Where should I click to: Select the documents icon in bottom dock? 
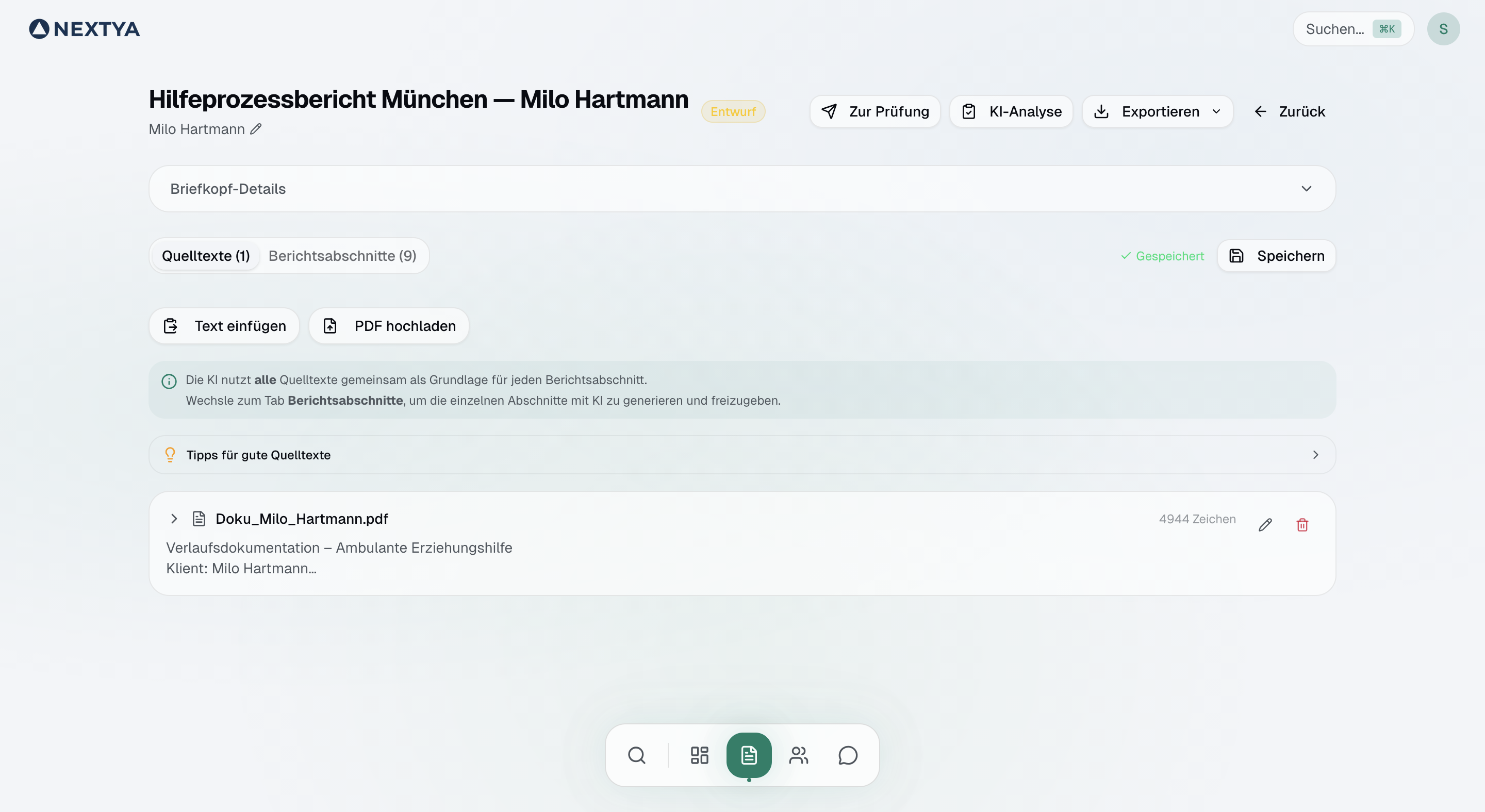(748, 755)
